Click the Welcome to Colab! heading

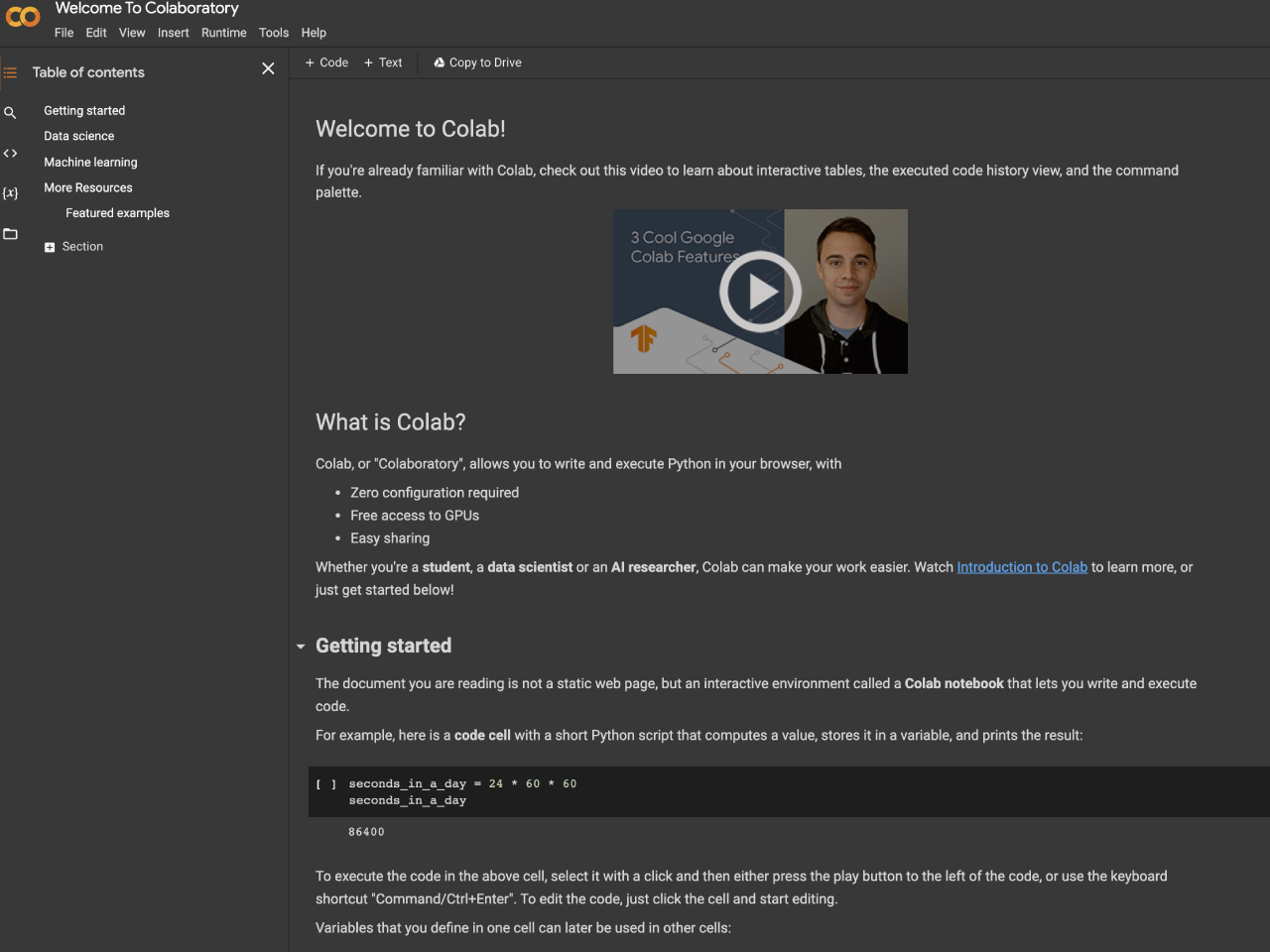[411, 129]
